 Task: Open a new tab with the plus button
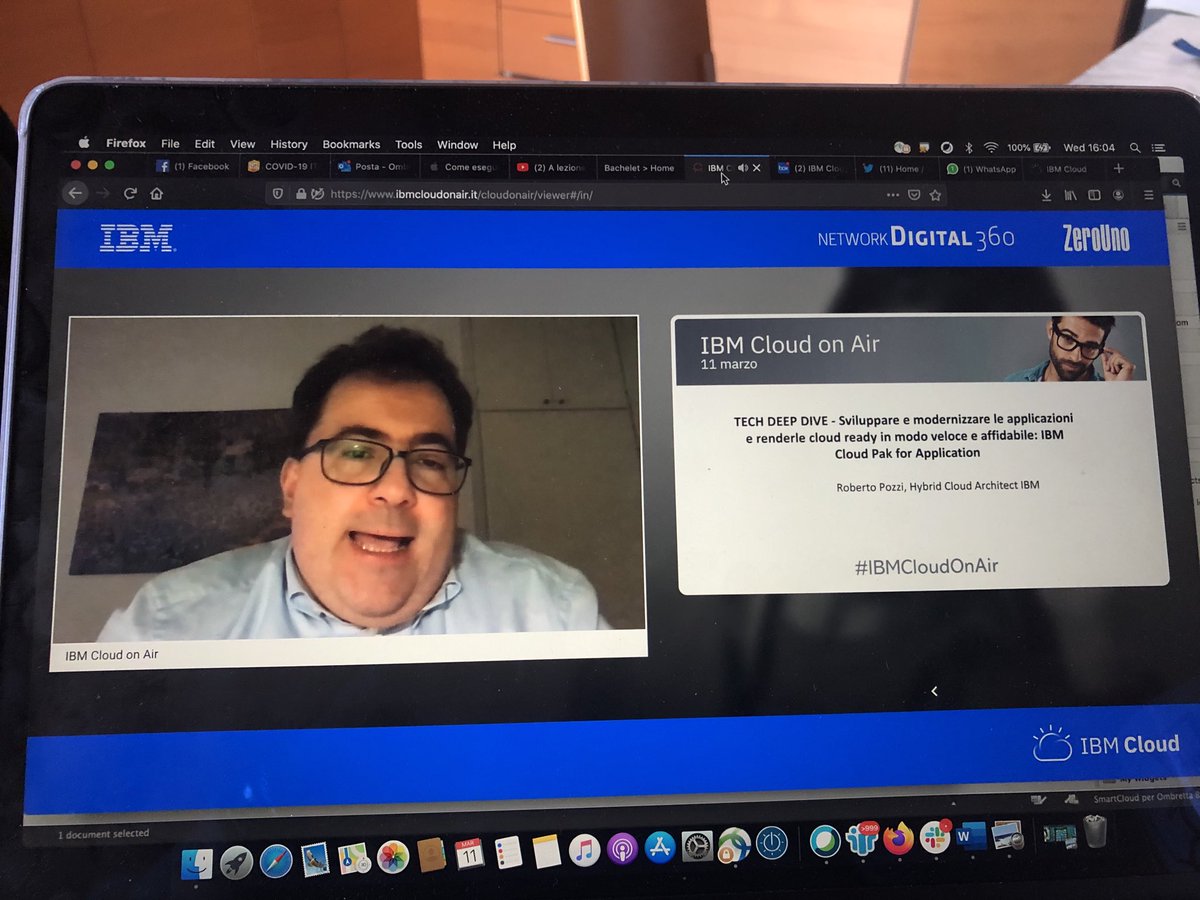[1118, 168]
